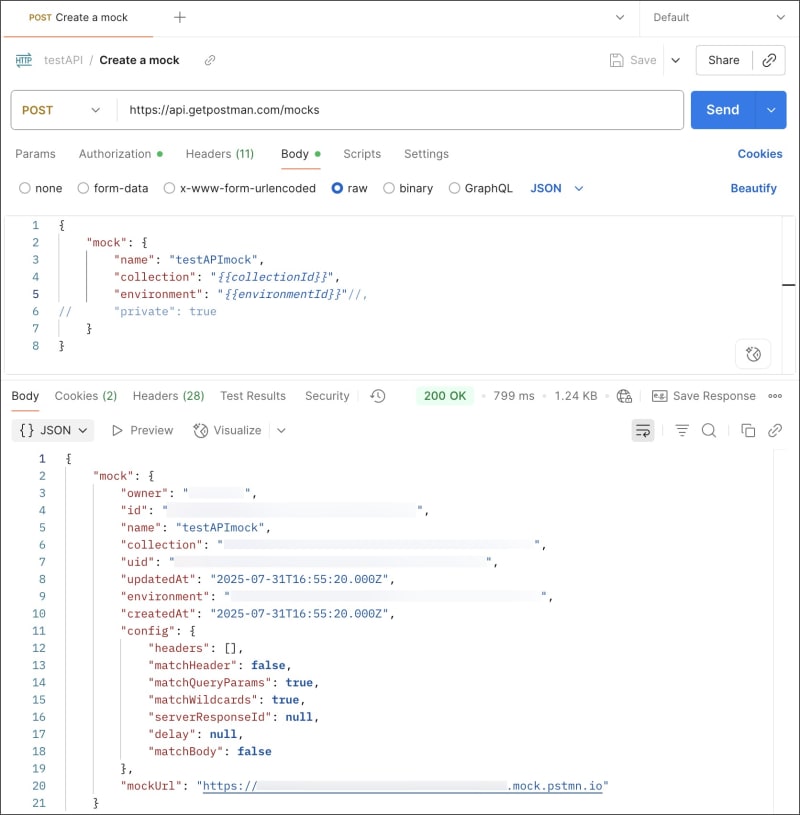The image size is (800, 815).
Task: Click the 1.24 KB response size
Action: (575, 396)
